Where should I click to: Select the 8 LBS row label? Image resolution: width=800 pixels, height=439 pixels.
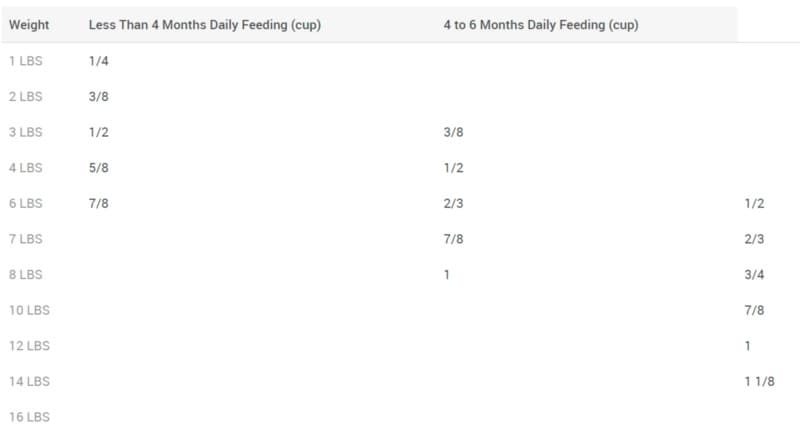pyautogui.click(x=26, y=275)
